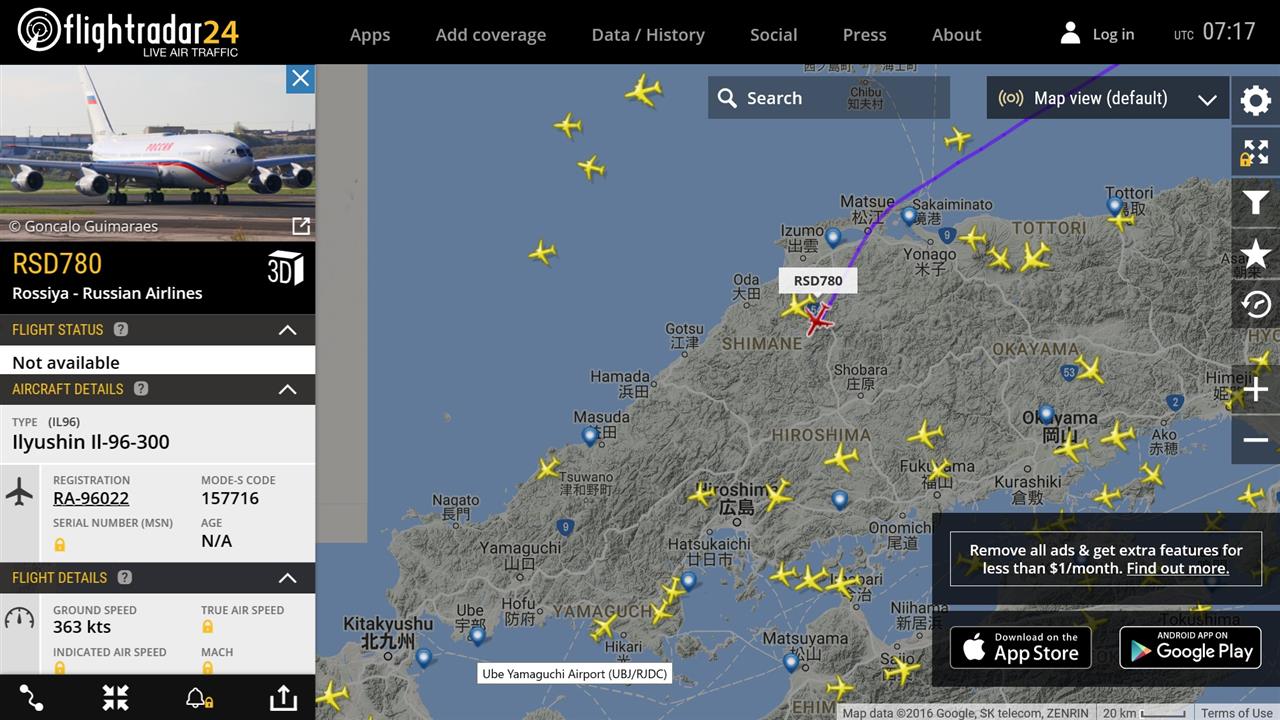This screenshot has width=1280, height=720.
Task: Zoom in the map with plus button
Action: (x=1255, y=390)
